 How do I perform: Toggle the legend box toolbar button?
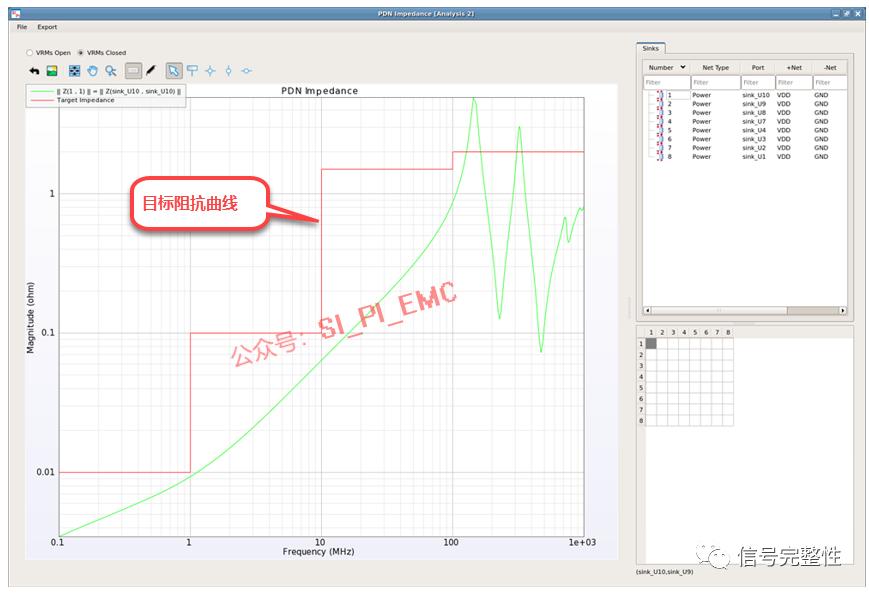tap(133, 71)
